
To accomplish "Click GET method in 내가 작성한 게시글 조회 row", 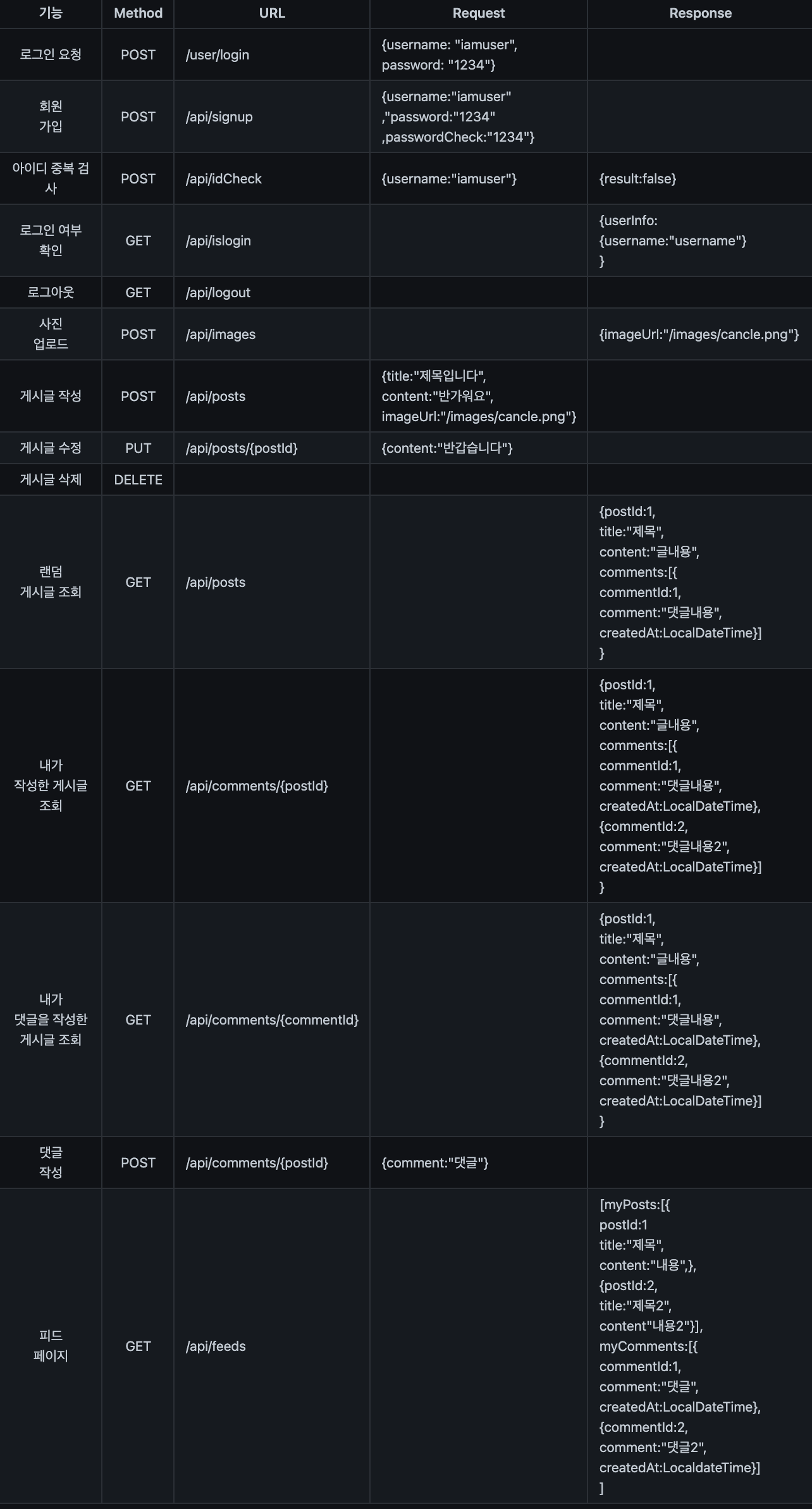I will pyautogui.click(x=138, y=785).
